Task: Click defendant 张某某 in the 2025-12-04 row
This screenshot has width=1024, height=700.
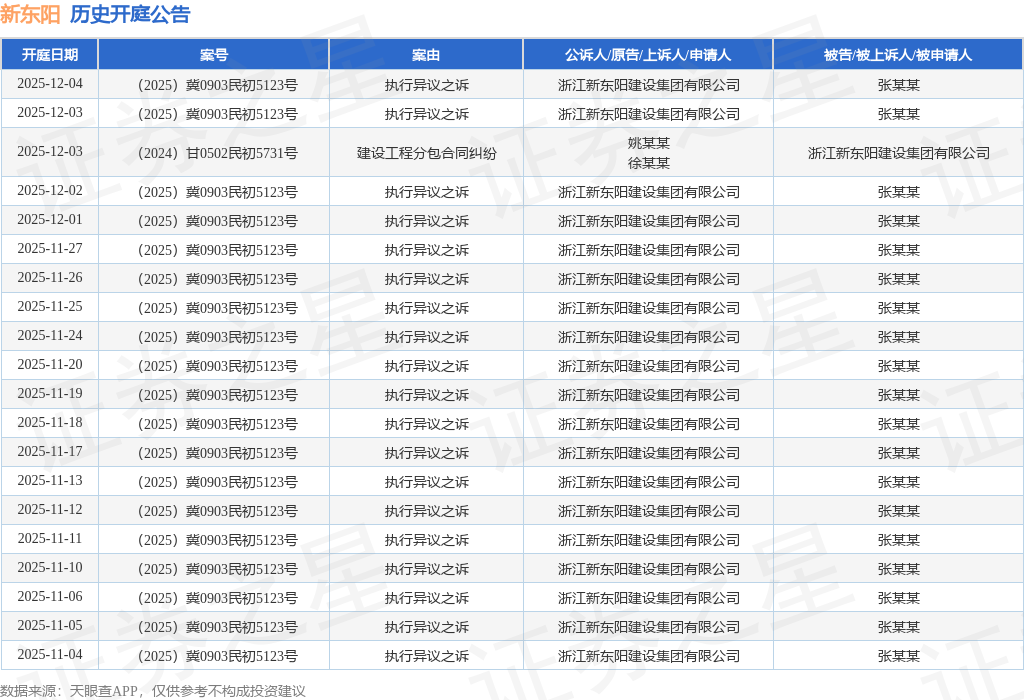Action: click(899, 85)
